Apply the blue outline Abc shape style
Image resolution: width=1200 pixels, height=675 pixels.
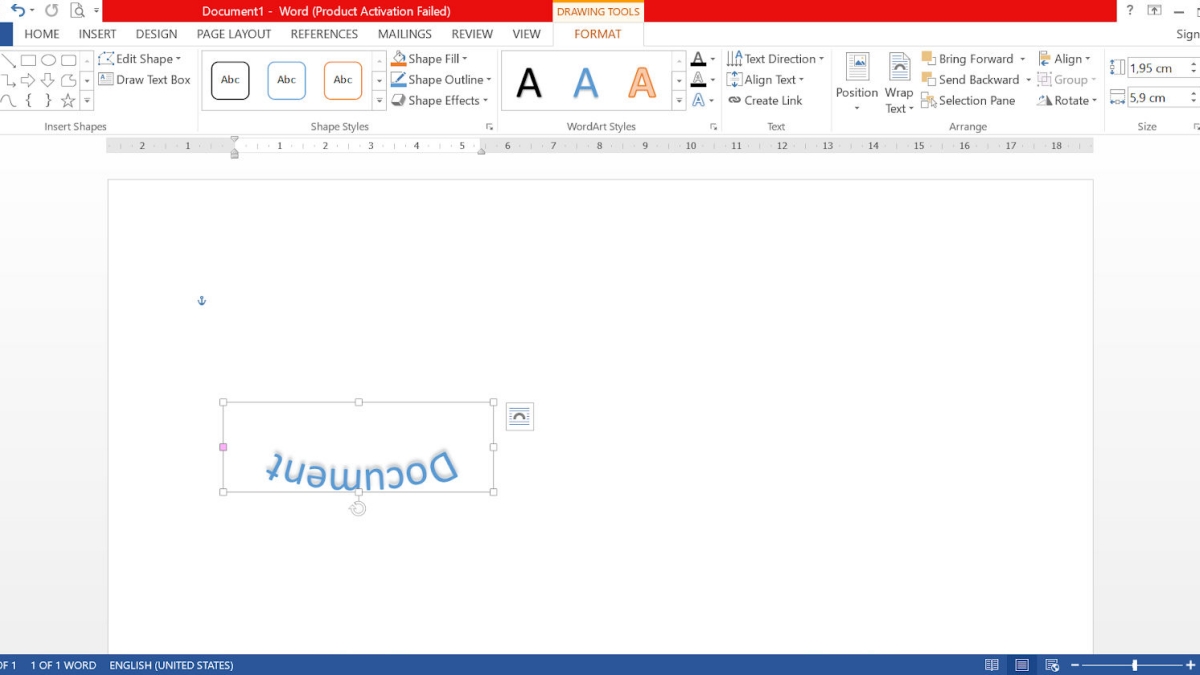(287, 80)
